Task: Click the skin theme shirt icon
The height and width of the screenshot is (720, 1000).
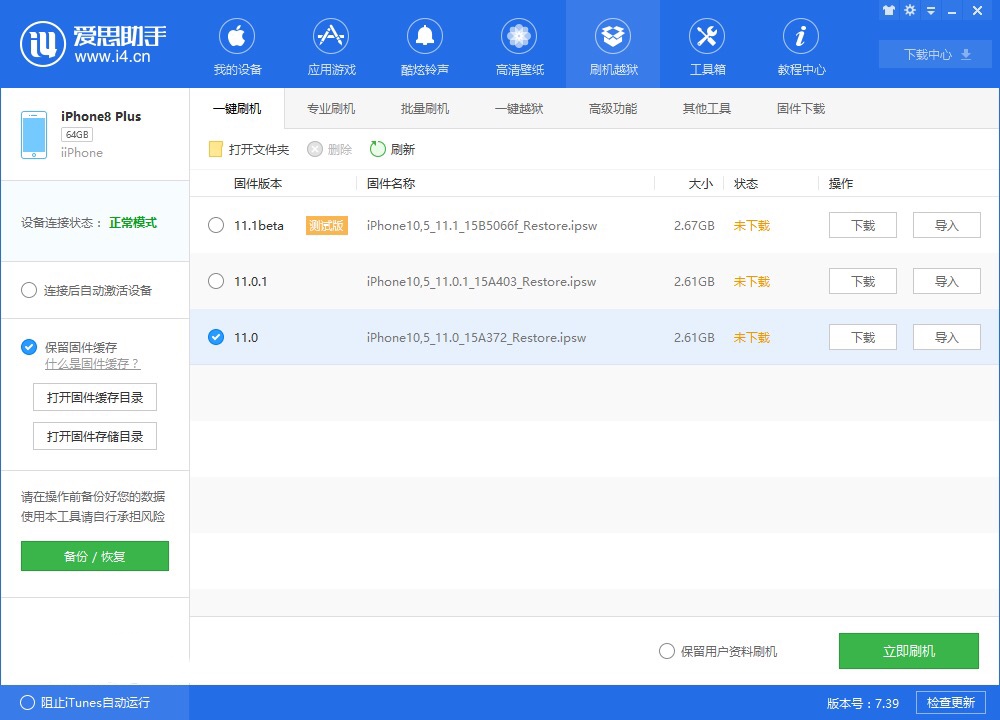Action: coord(888,10)
